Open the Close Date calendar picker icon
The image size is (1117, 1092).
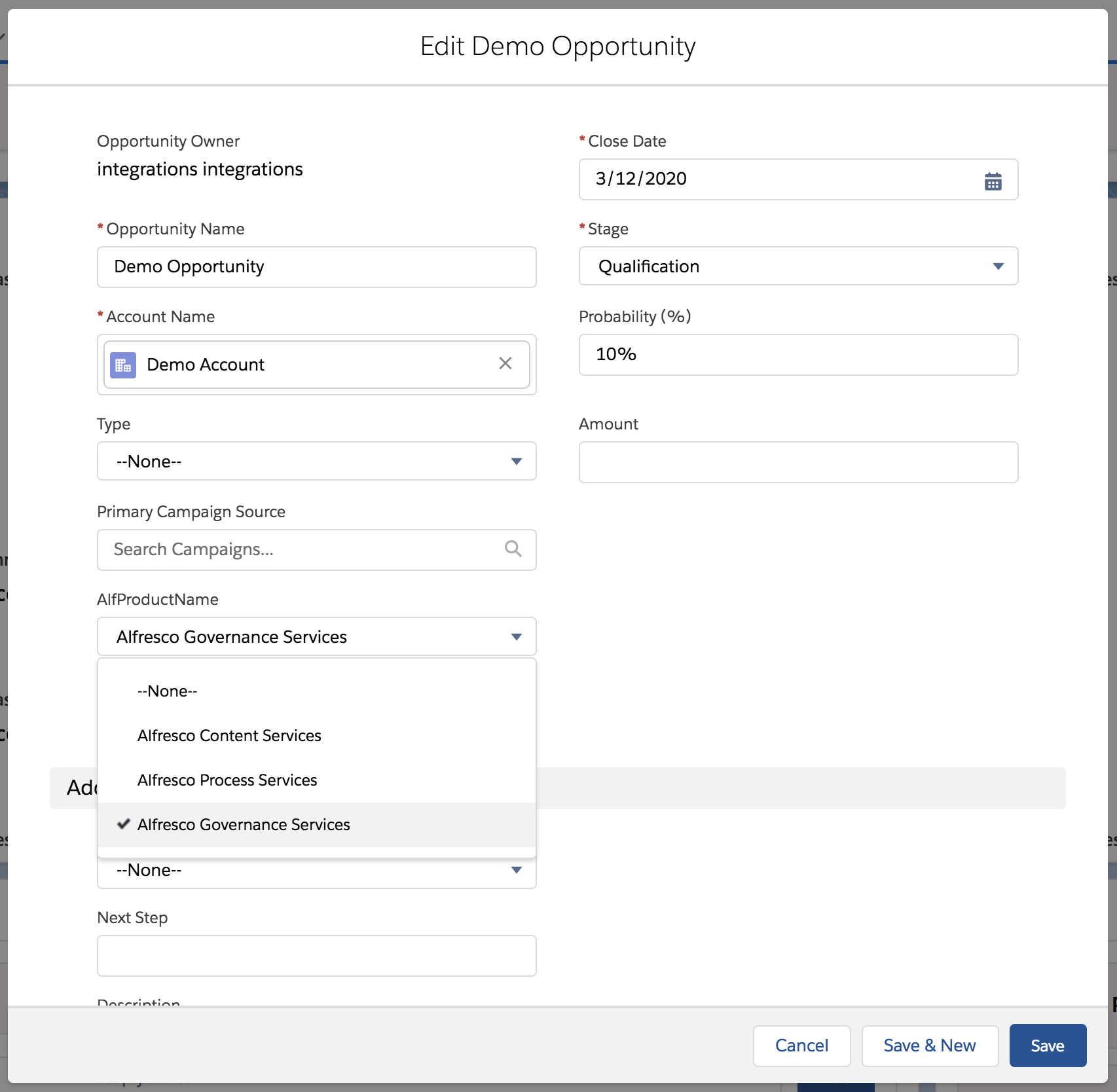(x=994, y=180)
